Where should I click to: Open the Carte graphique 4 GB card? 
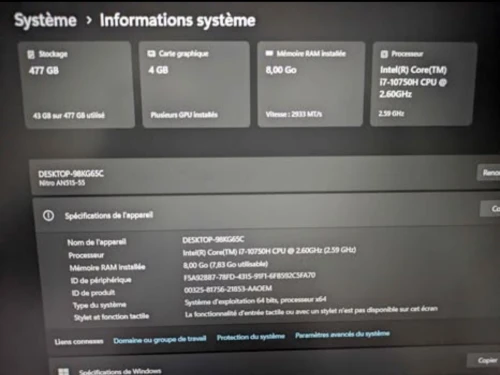point(194,84)
